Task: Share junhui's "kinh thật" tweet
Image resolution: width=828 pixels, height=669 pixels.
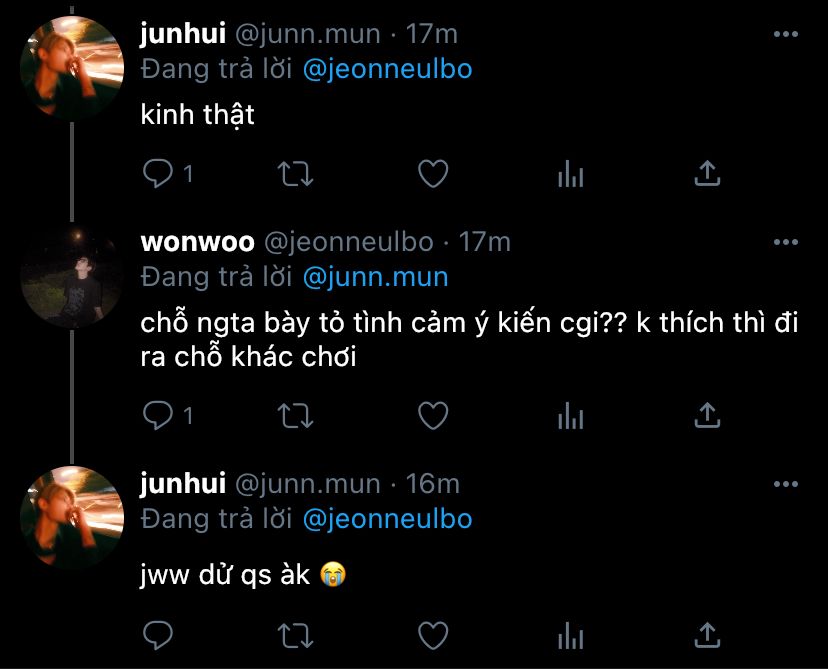Action: [707, 174]
